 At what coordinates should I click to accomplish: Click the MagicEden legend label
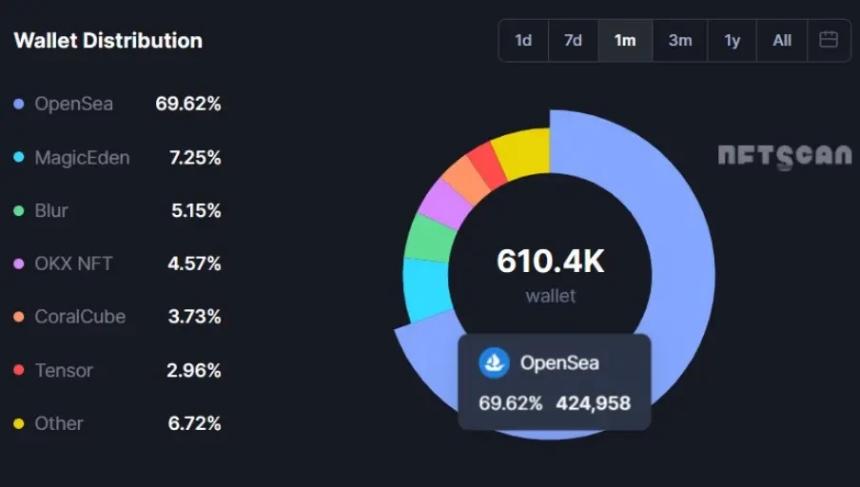click(x=82, y=157)
